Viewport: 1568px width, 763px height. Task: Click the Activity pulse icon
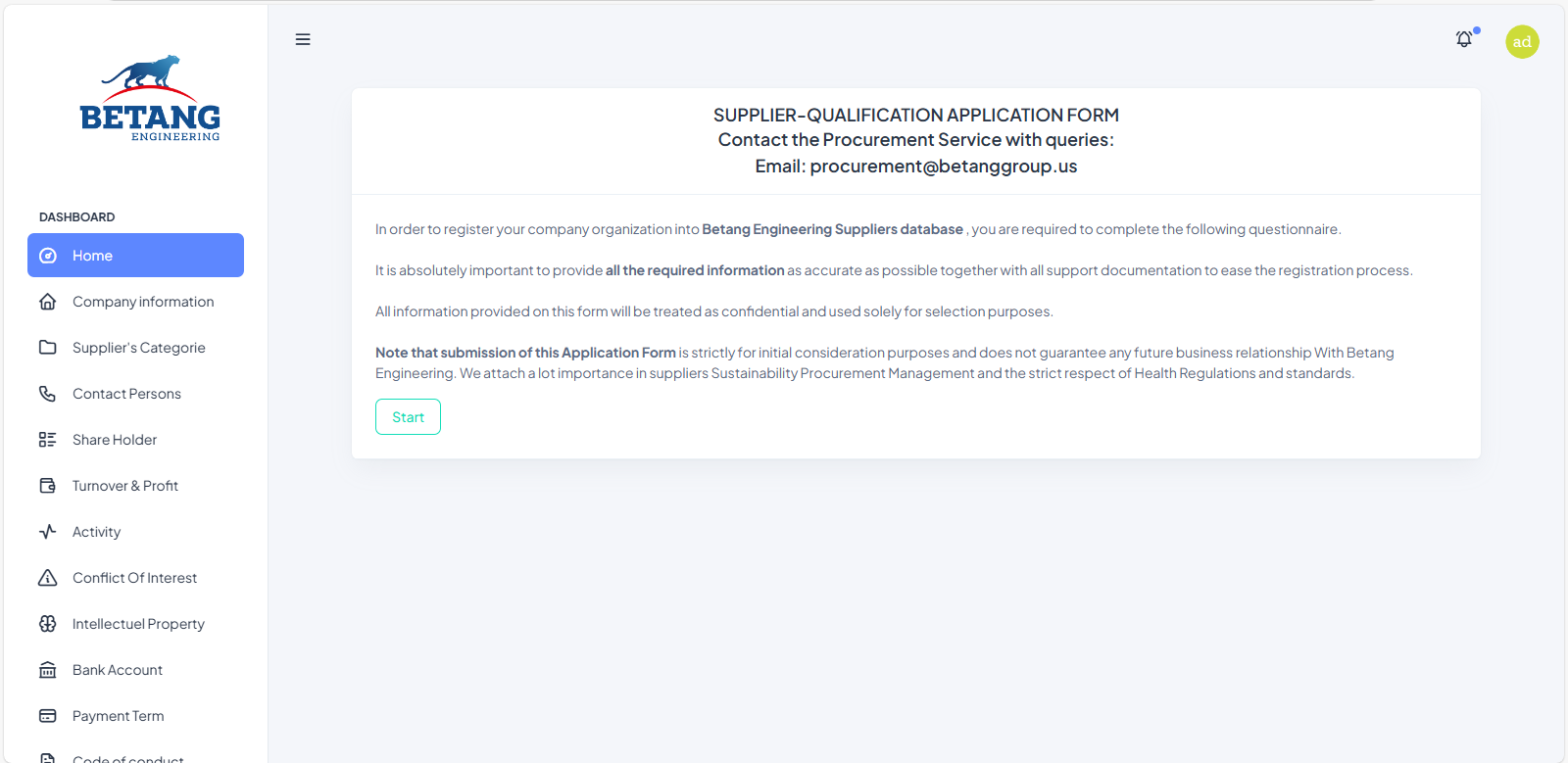(47, 532)
